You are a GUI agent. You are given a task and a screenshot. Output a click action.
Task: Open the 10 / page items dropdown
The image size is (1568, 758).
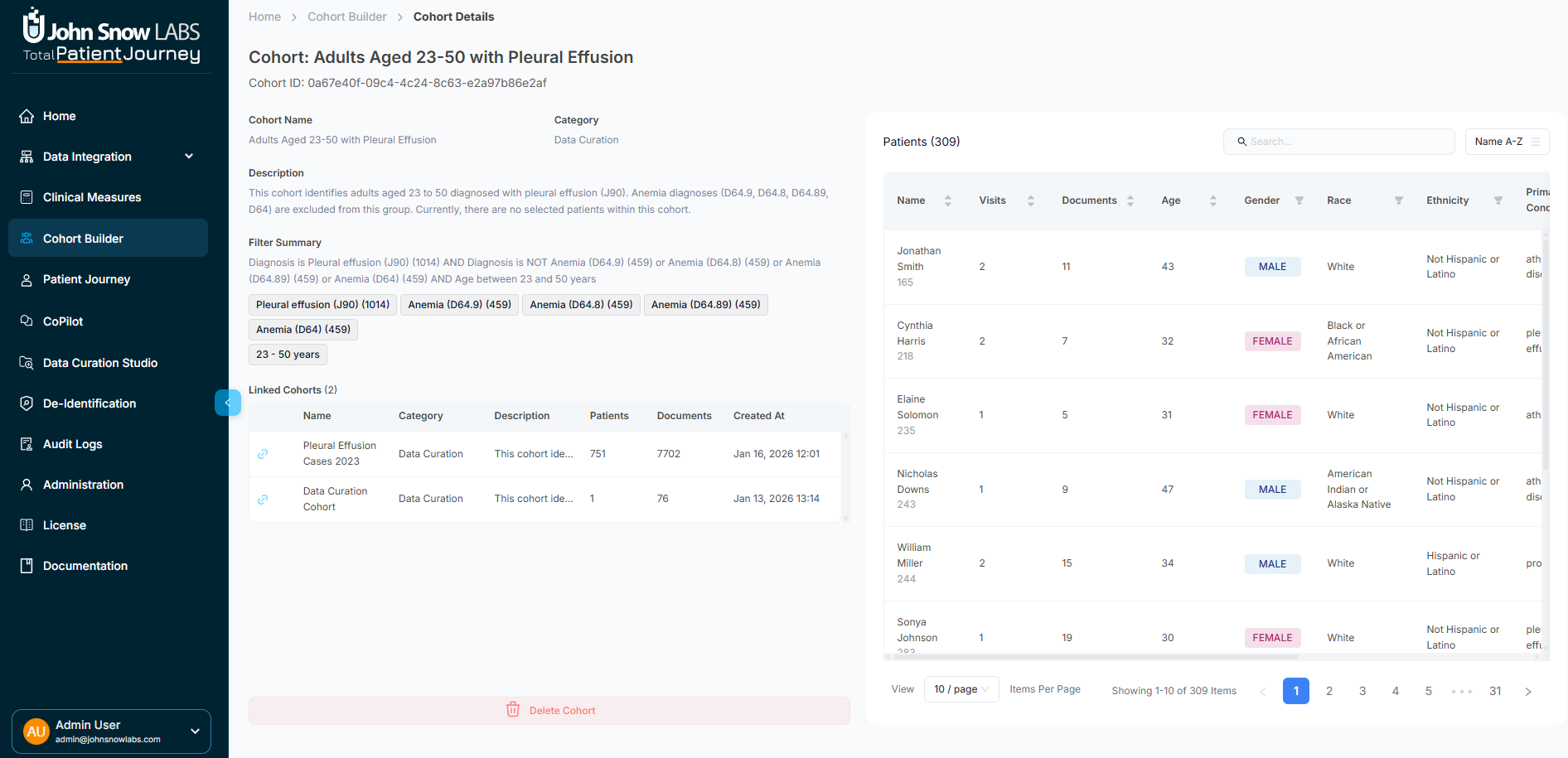pyautogui.click(x=961, y=689)
